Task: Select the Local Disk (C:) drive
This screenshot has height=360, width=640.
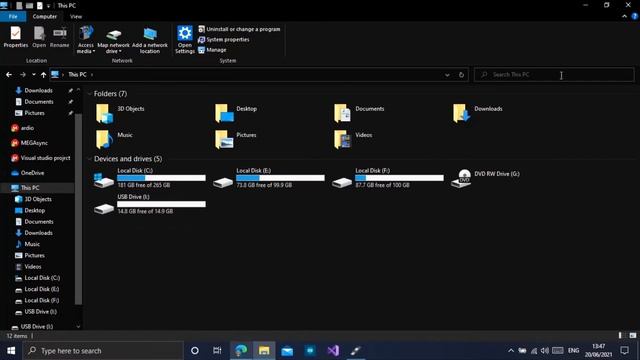Action: coord(149,178)
